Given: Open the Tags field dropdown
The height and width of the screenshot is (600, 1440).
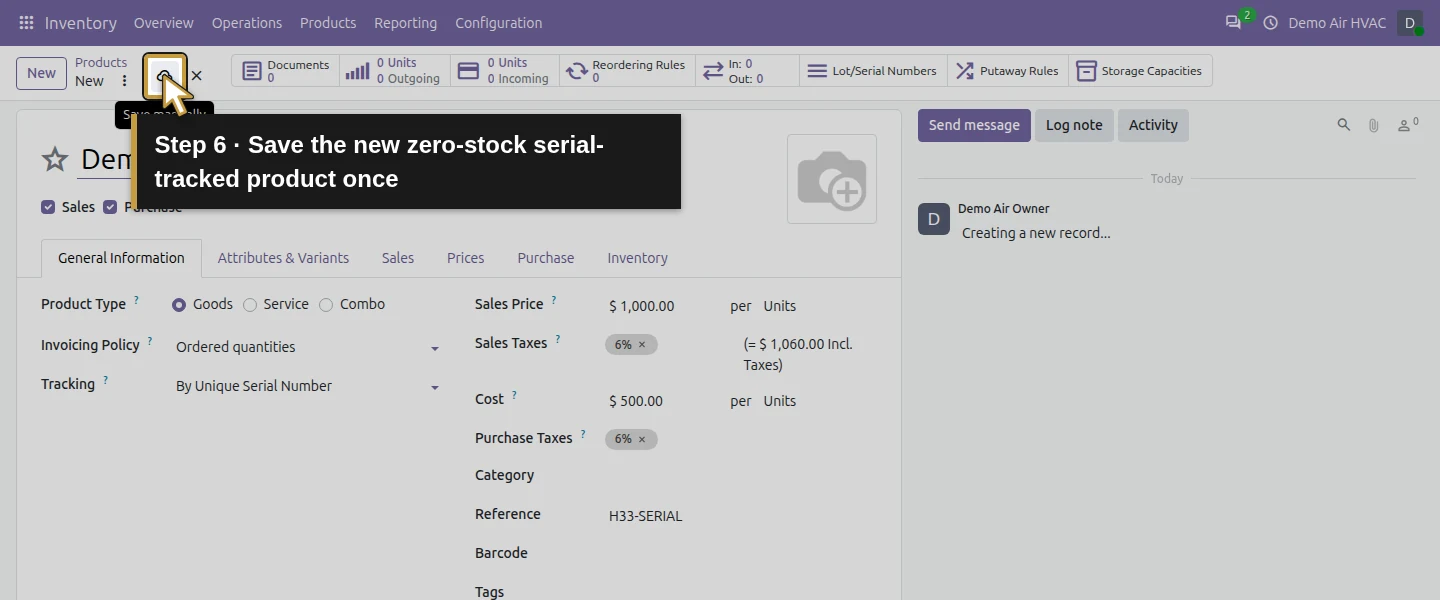Looking at the screenshot, I should click(740, 591).
